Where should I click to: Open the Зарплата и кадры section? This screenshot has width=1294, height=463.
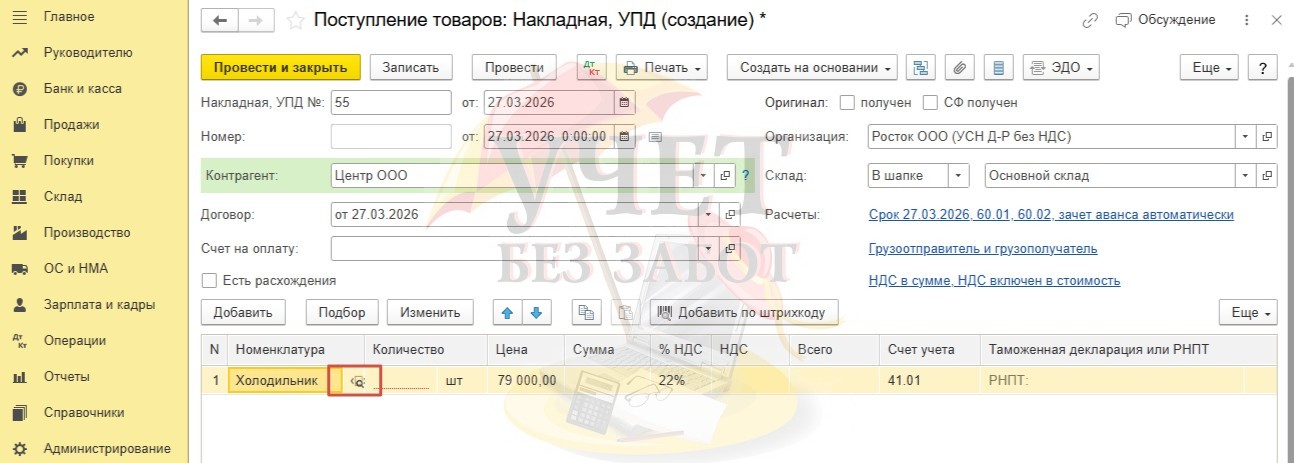99,304
